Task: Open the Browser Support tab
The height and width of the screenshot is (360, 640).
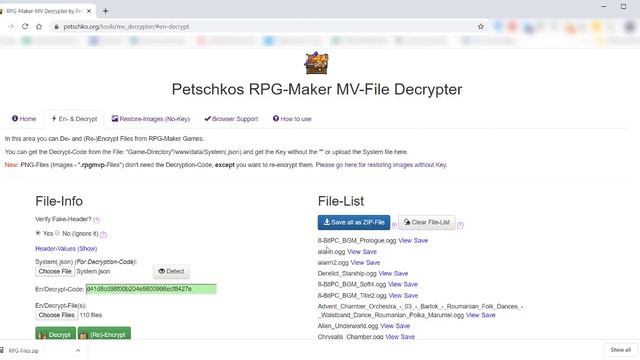Action: point(231,119)
